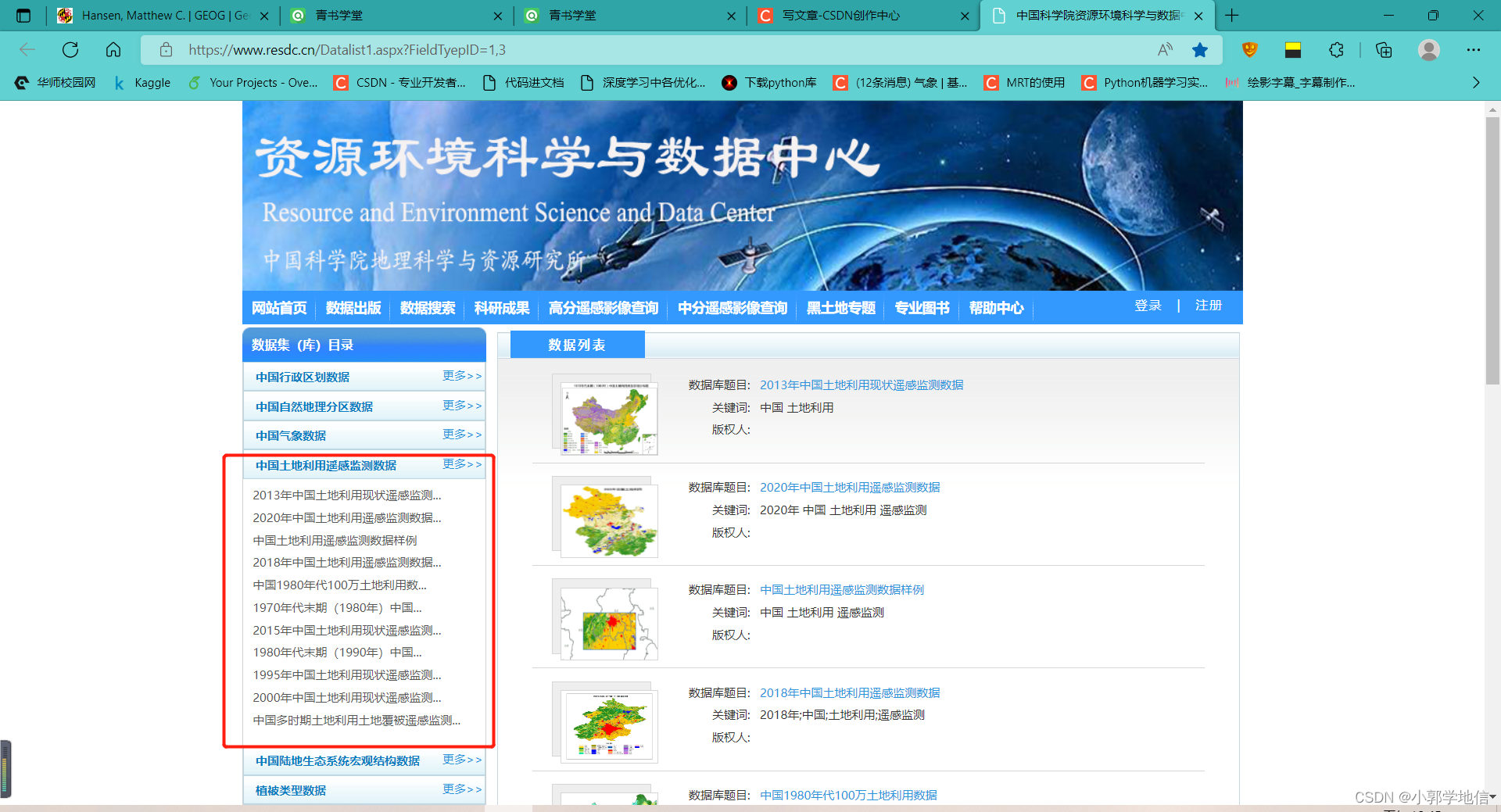Open 数据搜索 menu item

[x=428, y=308]
